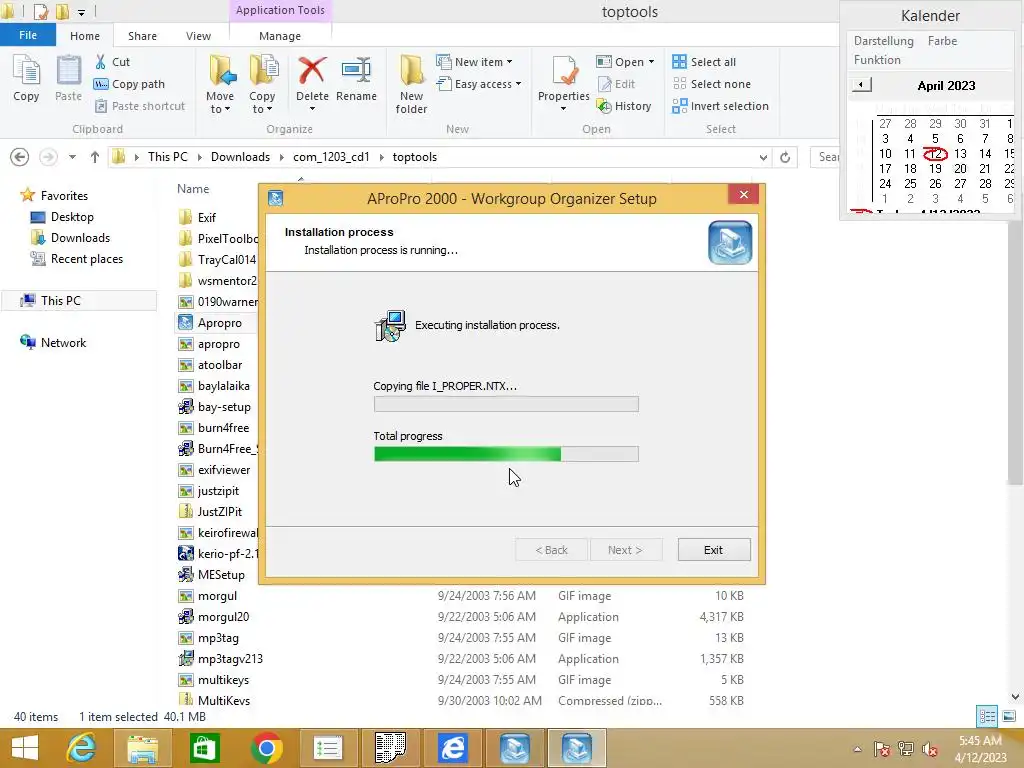Click the red Delete icon

tap(312, 70)
